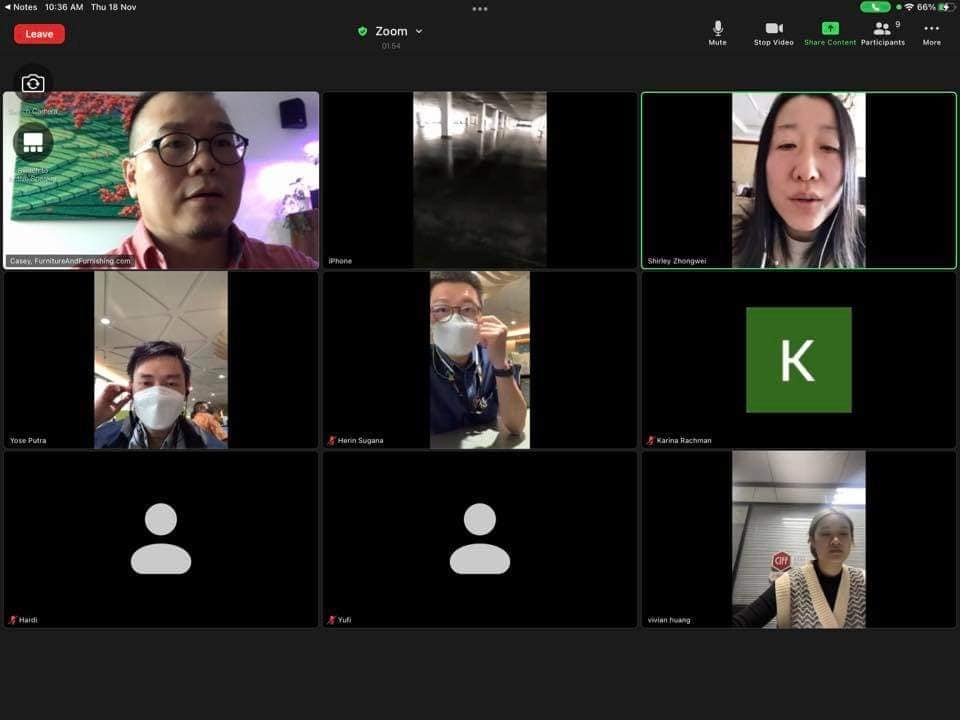Screen dimensions: 960x720
Task: Go back to Notes app
Action: [20, 7]
